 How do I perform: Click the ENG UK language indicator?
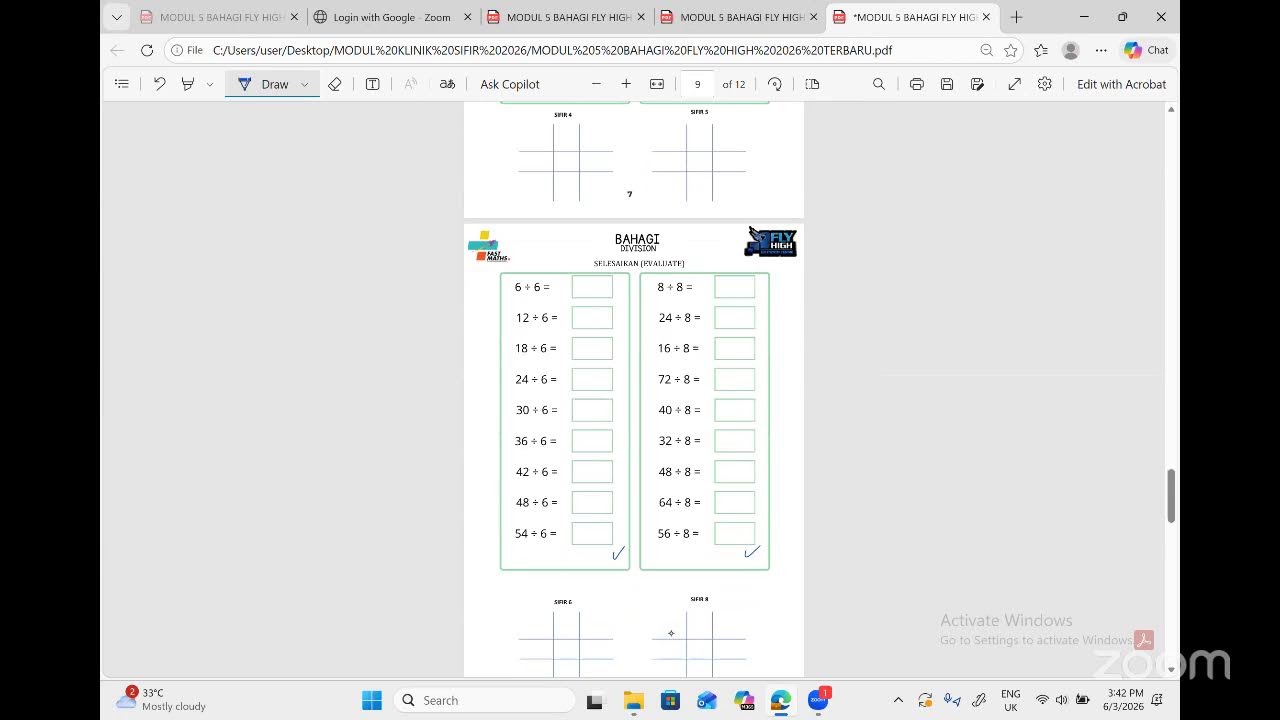[1011, 700]
